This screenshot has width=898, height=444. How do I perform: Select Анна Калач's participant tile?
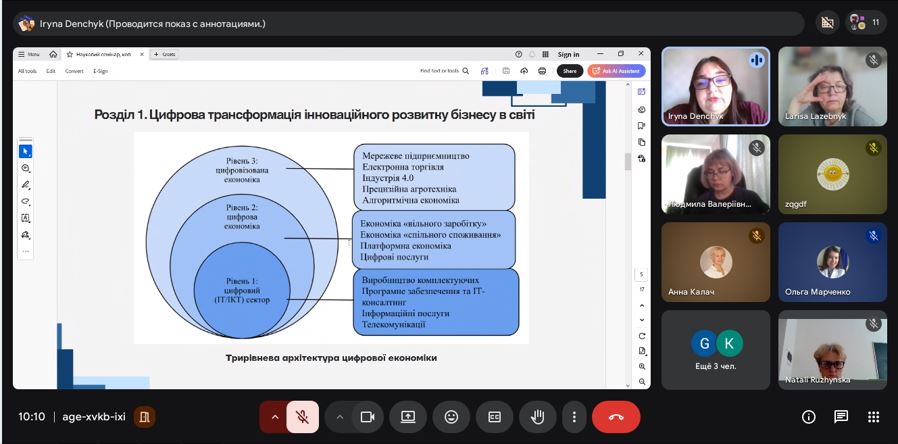[x=716, y=262]
